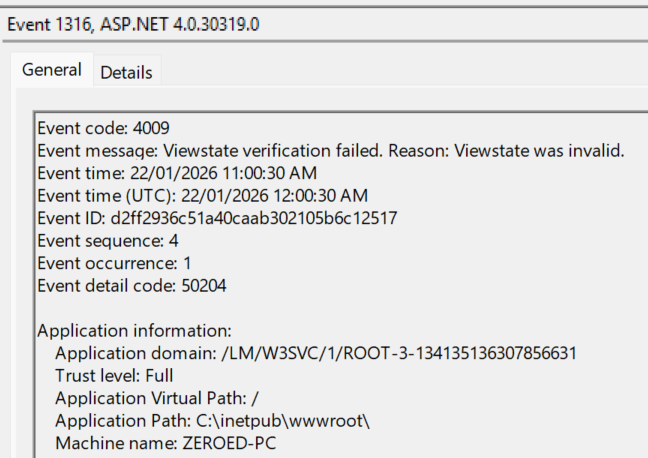Click the Application domain /LM/W3SVC value
The height and width of the screenshot is (458, 648).
pyautogui.click(x=383, y=353)
